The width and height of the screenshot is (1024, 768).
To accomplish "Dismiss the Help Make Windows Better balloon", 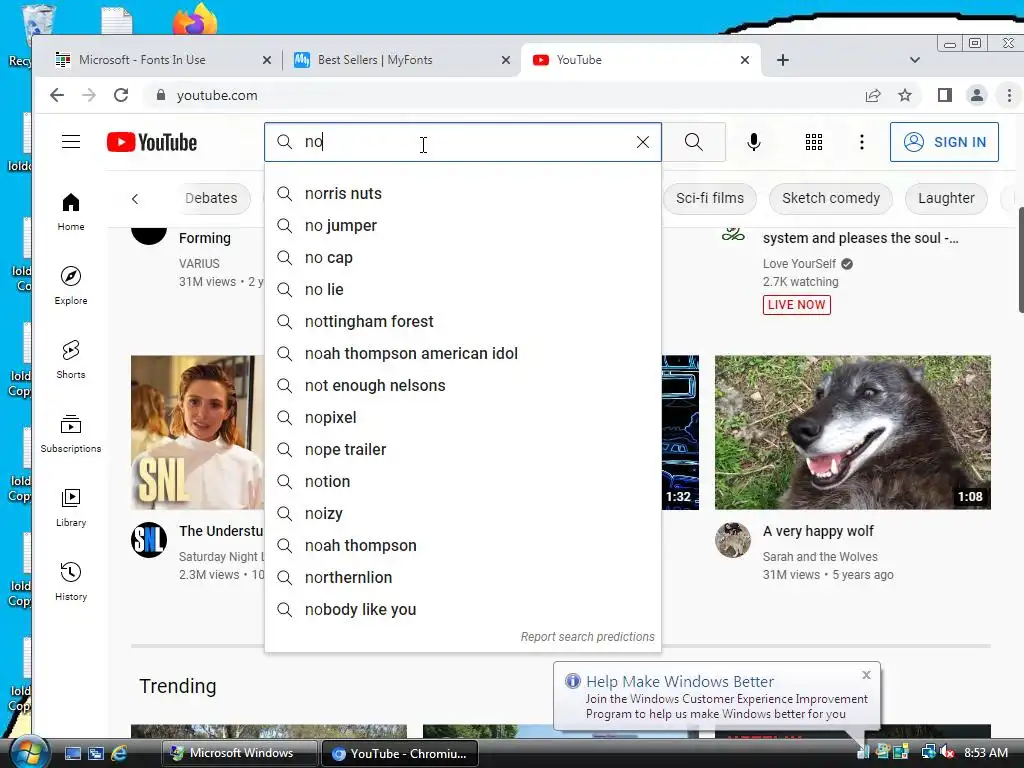I will (x=867, y=675).
